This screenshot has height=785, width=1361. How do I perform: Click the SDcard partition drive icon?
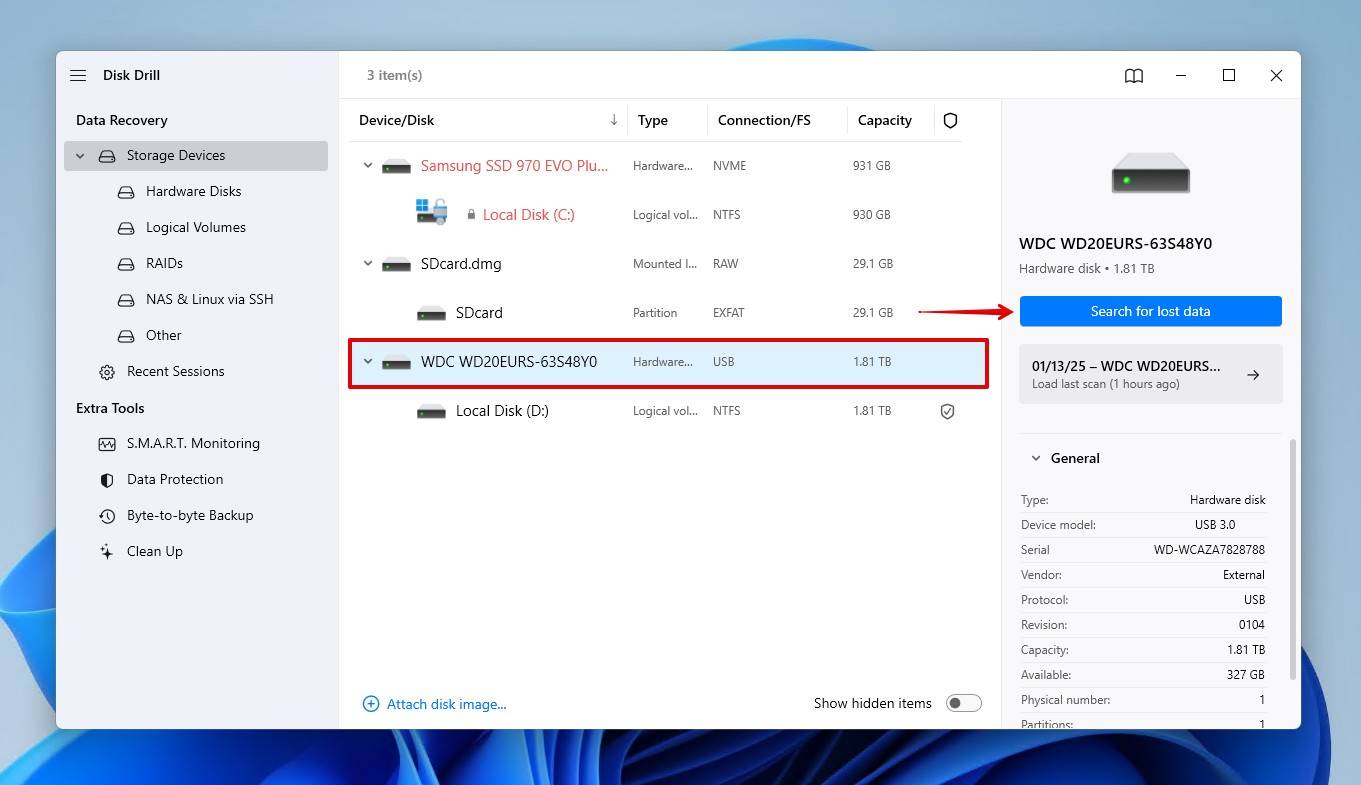point(431,314)
